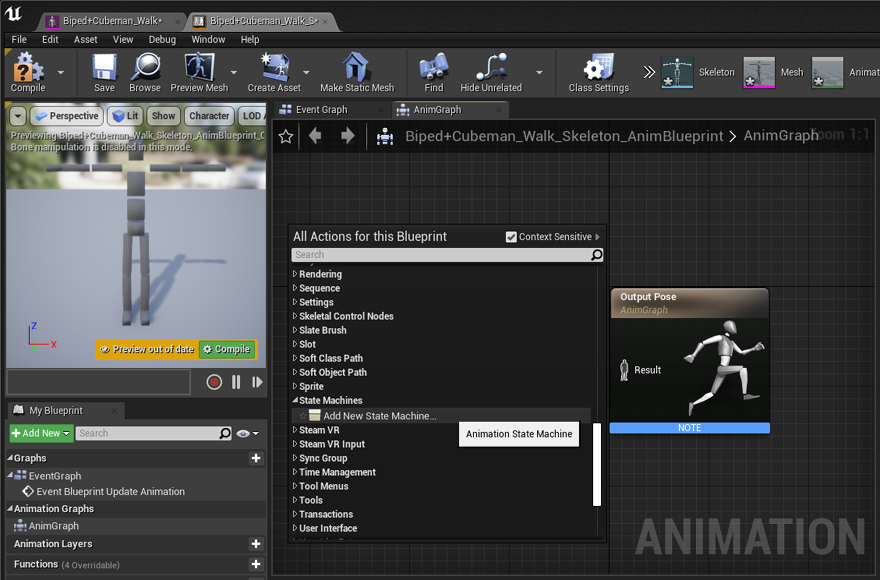This screenshot has height=580, width=880.
Task: Compile the animation blueprint from toolbar
Action: click(x=28, y=72)
